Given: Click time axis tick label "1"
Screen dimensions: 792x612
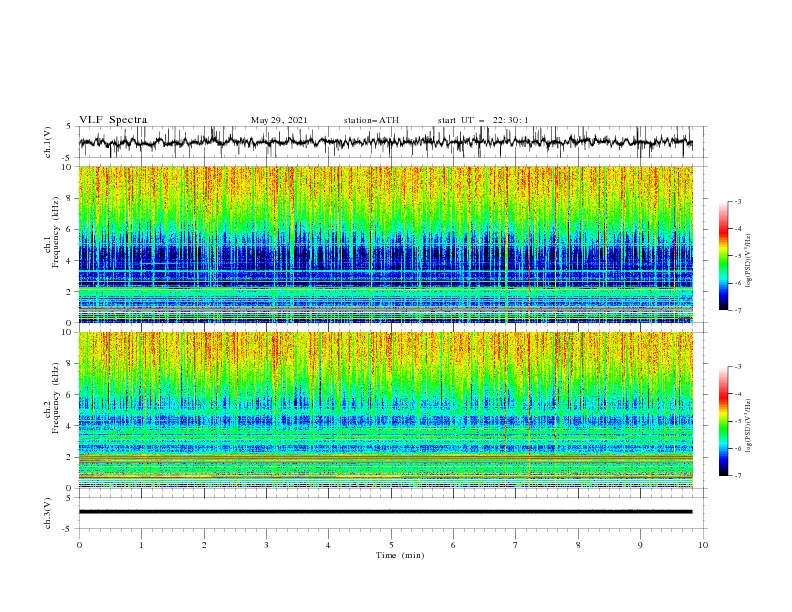Looking at the screenshot, I should pos(141,545).
